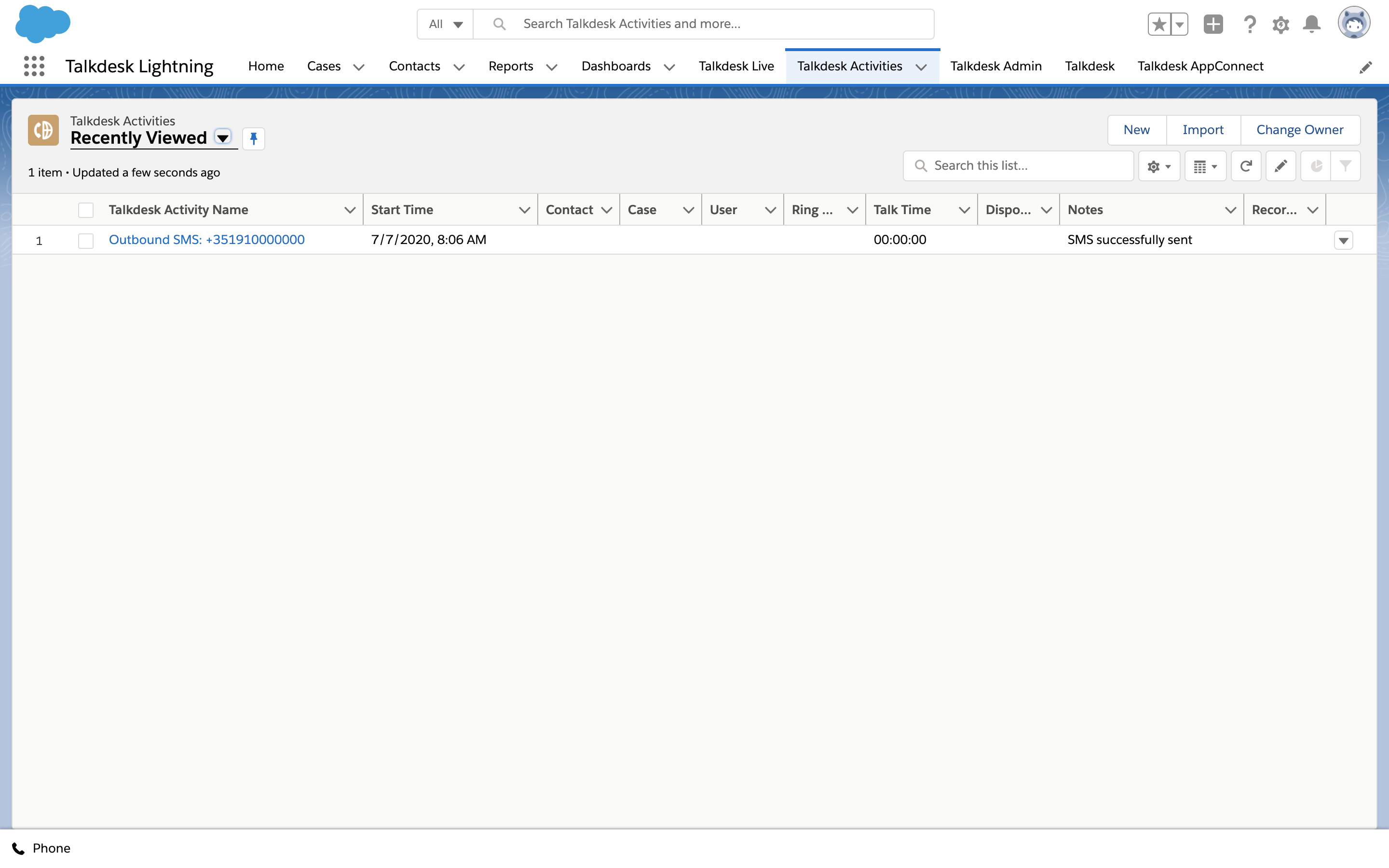The width and height of the screenshot is (1389, 868).
Task: Open List View Controls gear menu
Action: (1159, 166)
